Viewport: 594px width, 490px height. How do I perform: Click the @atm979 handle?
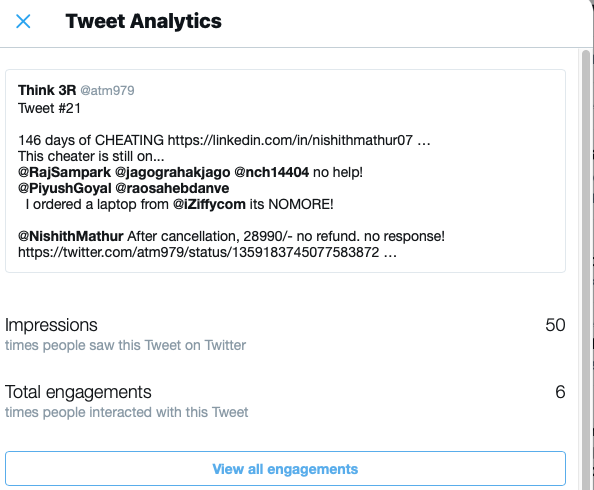[107, 91]
